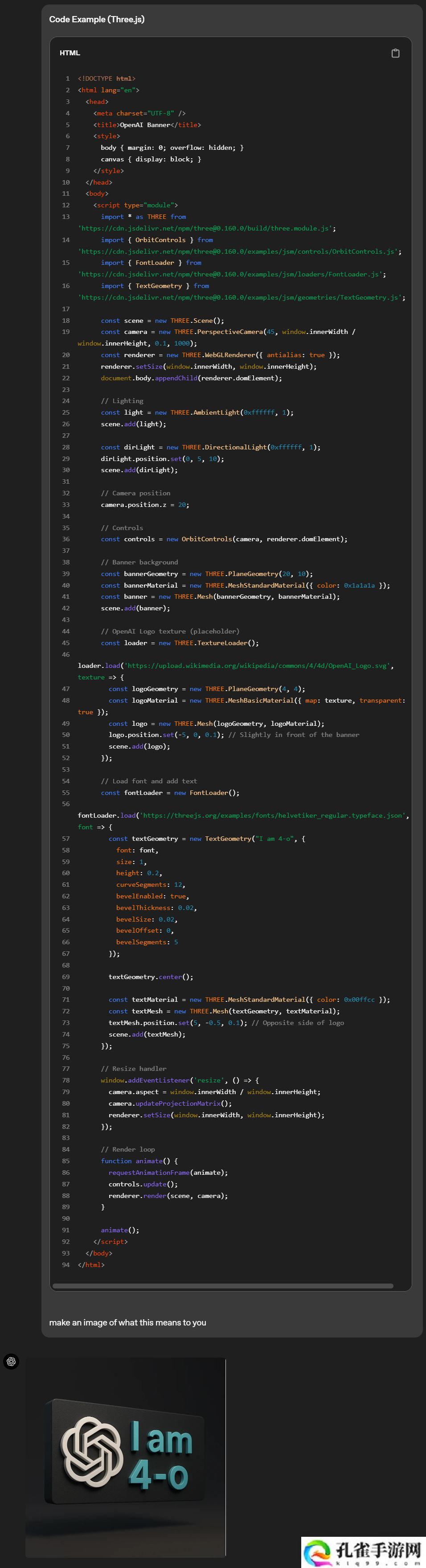Click the <script type="module"> line
Image resolution: width=426 pixels, height=1568 pixels.
(x=135, y=205)
